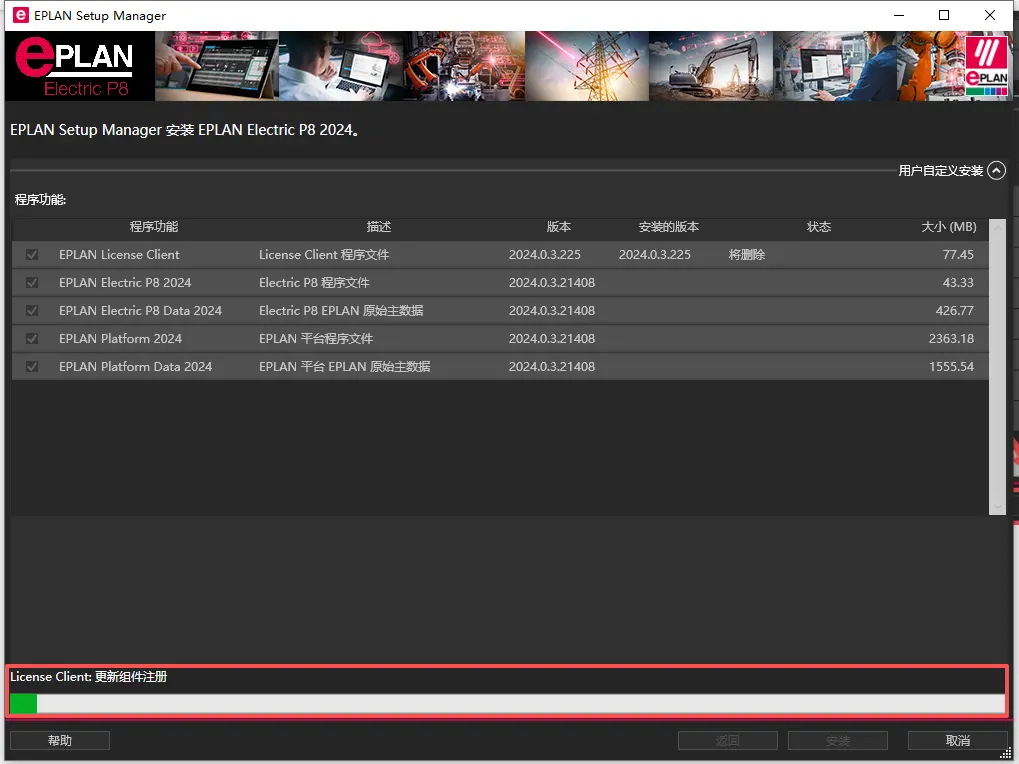1019x764 pixels.
Task: Toggle EPLAN Electric P8 2024 checkbox
Action: [32, 283]
